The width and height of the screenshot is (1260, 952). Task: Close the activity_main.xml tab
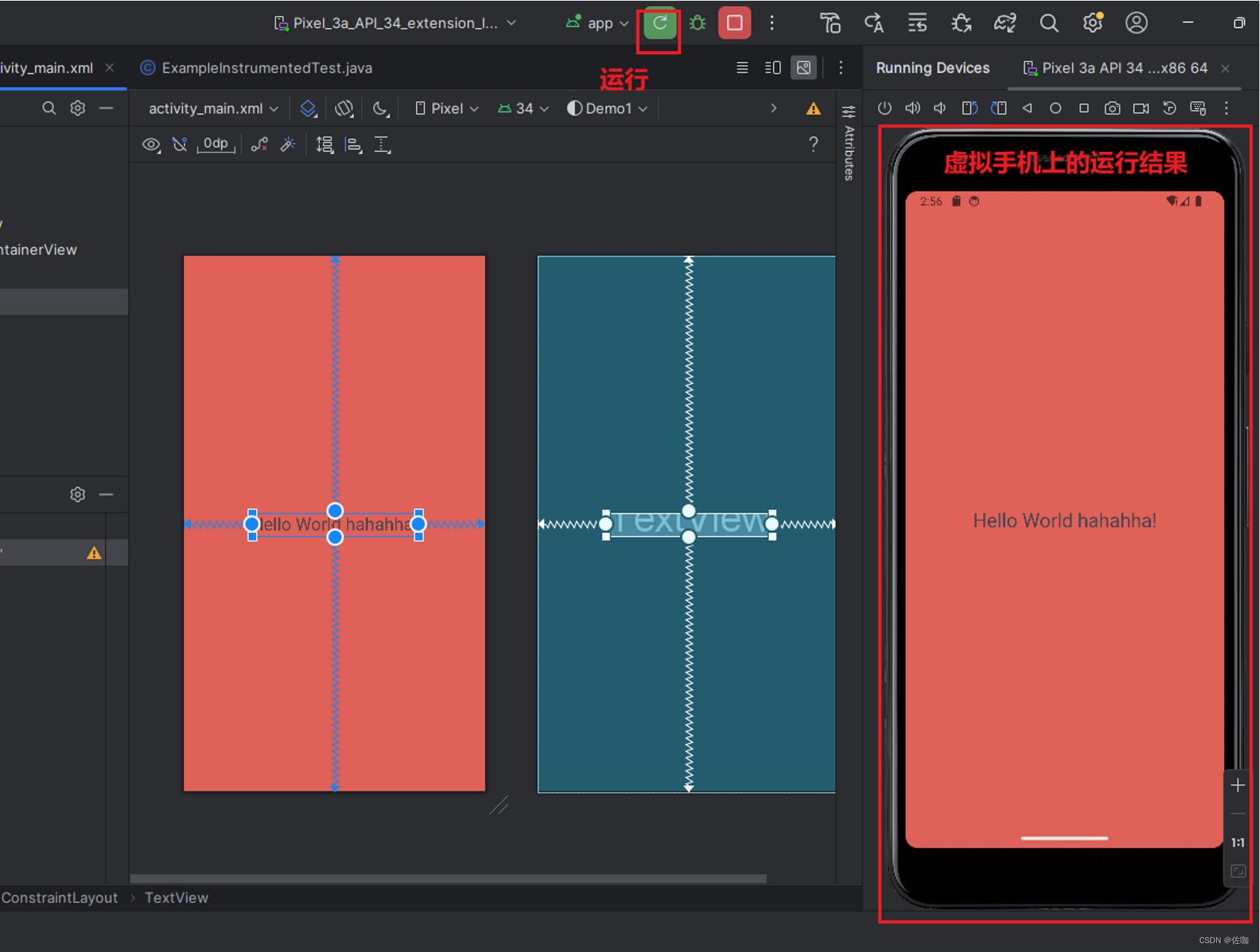pos(110,67)
